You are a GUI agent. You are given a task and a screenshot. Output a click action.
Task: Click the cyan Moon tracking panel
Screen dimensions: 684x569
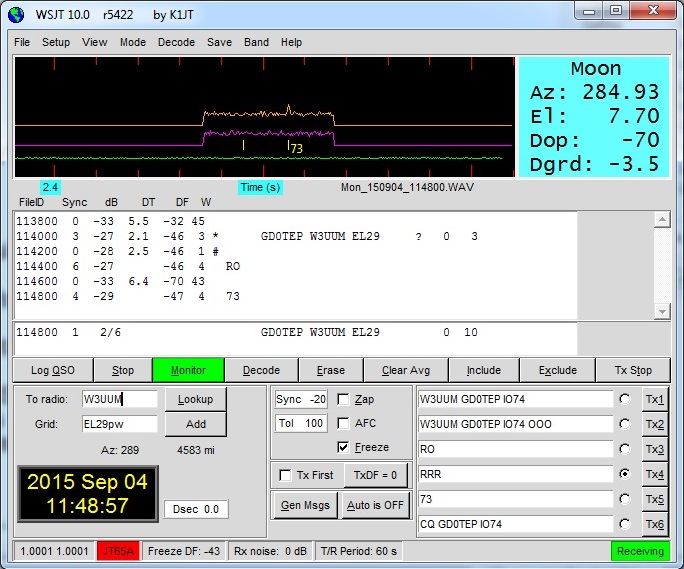tap(593, 118)
